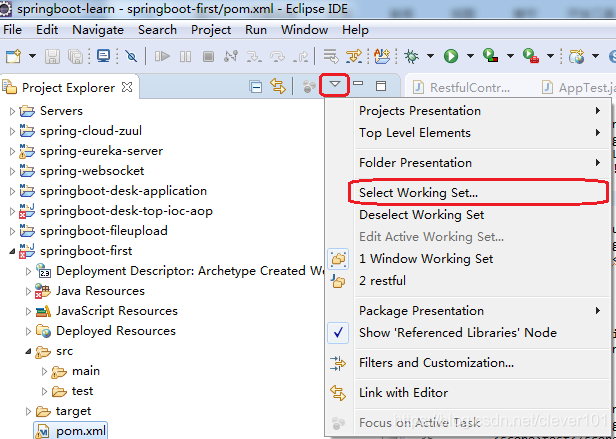Open the Help menu

[355, 30]
